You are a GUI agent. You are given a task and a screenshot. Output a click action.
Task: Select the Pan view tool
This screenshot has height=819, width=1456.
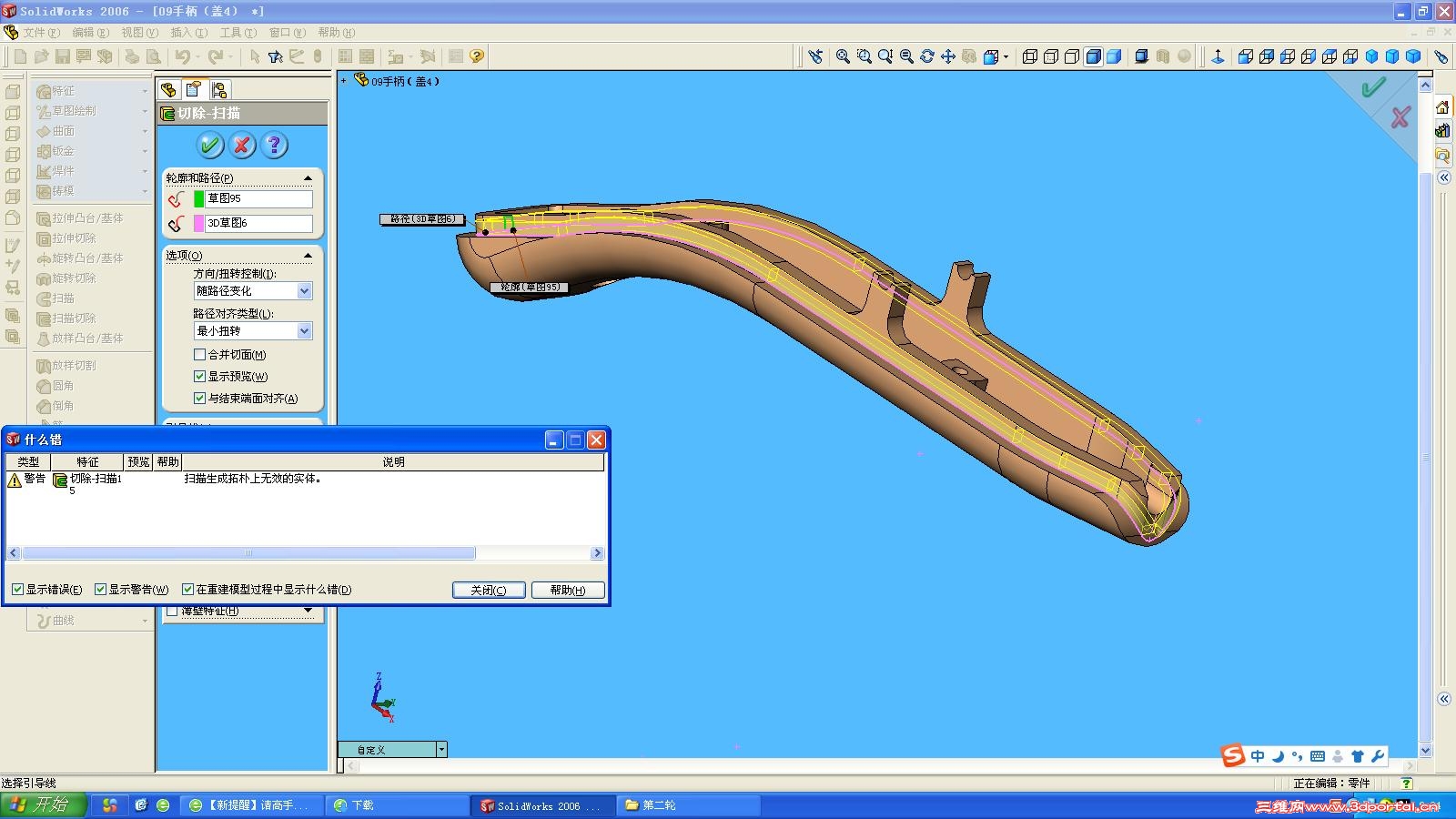click(947, 56)
